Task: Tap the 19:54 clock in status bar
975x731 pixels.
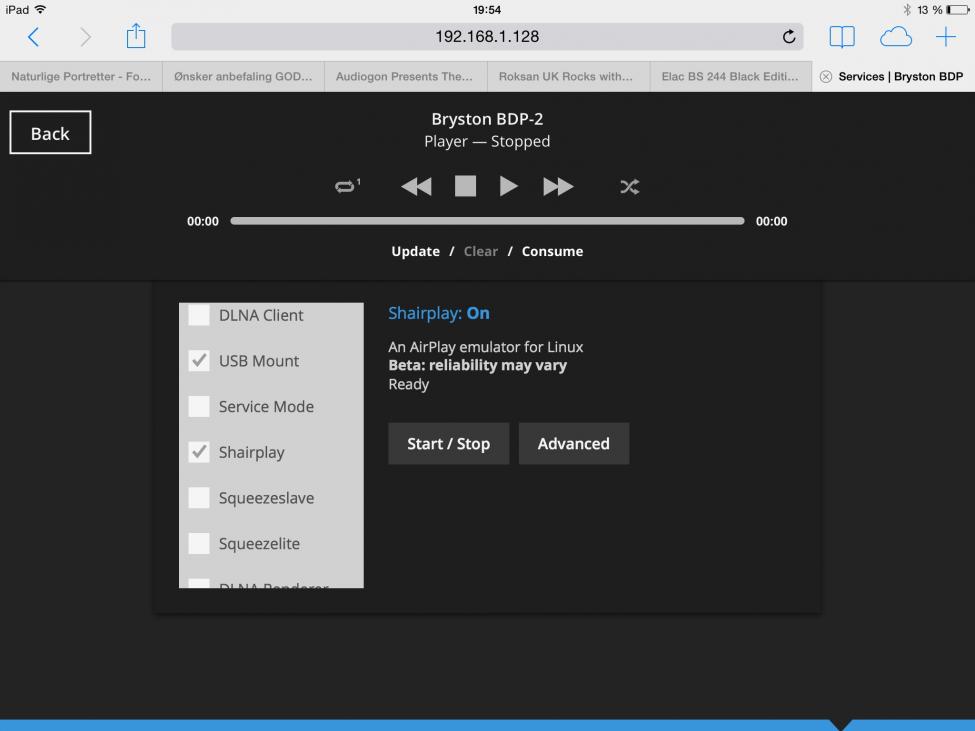Action: (x=487, y=10)
